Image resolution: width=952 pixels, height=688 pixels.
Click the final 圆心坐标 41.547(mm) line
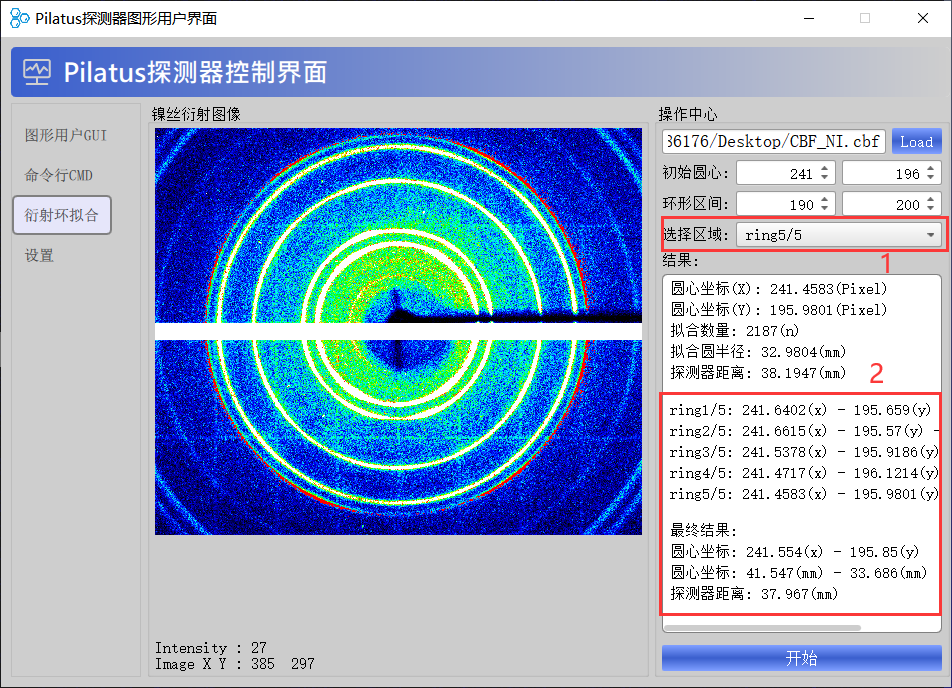tap(798, 573)
